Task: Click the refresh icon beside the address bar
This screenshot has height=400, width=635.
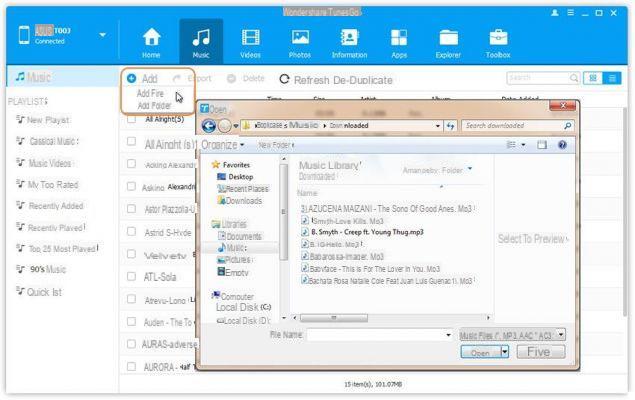Action: [x=450, y=126]
